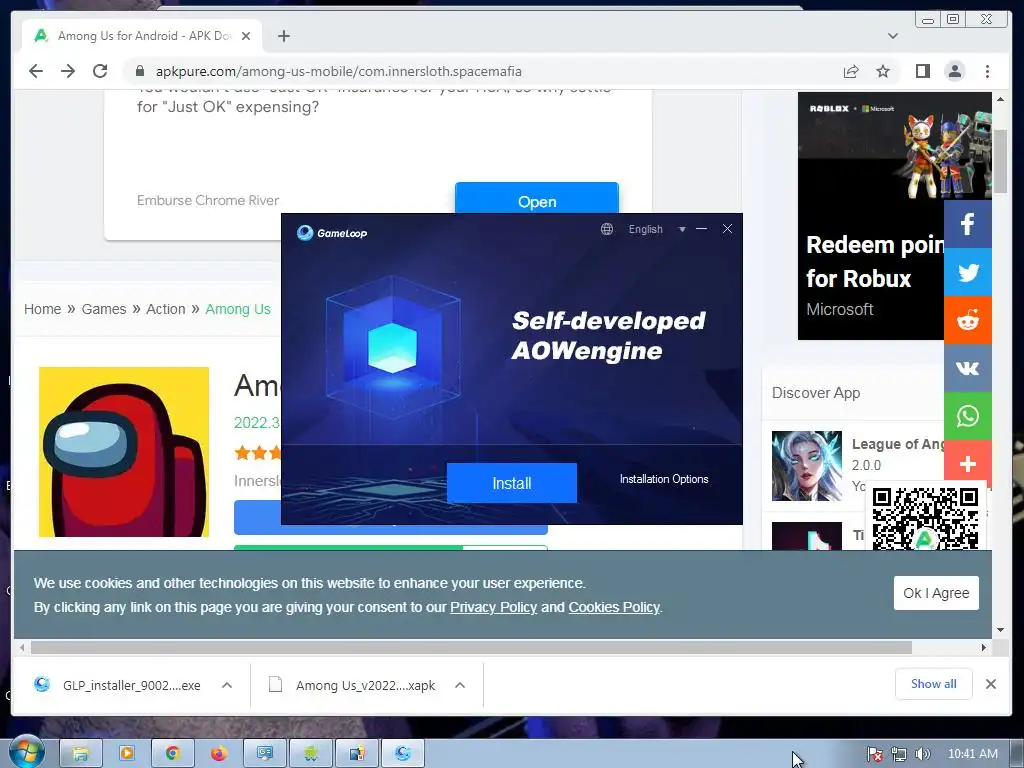Screen dimensions: 1024x768
Task: Open the Chrome profile avatar
Action: point(955,71)
